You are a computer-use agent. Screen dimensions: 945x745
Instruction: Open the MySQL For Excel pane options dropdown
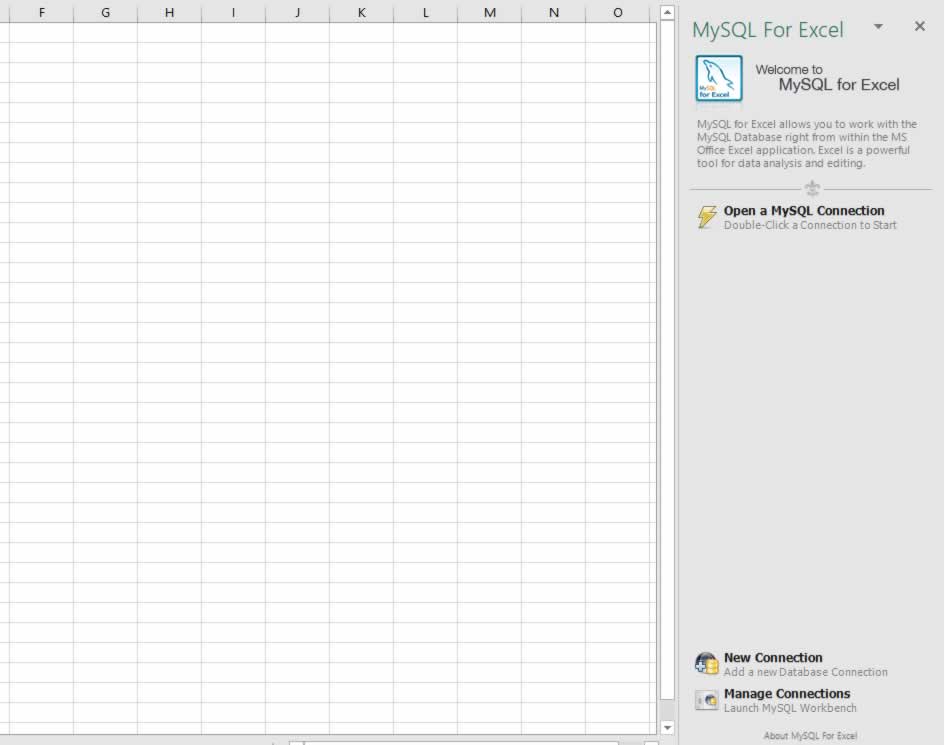(878, 27)
